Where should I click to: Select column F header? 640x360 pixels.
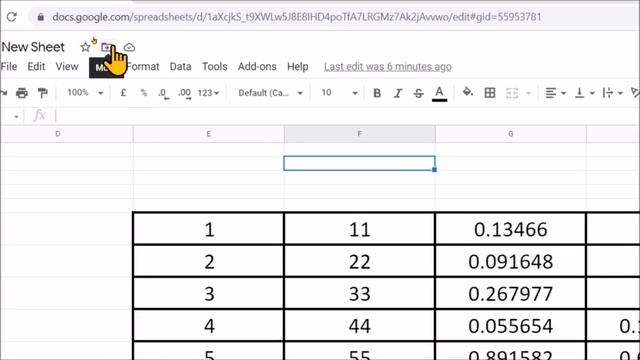tap(360, 134)
